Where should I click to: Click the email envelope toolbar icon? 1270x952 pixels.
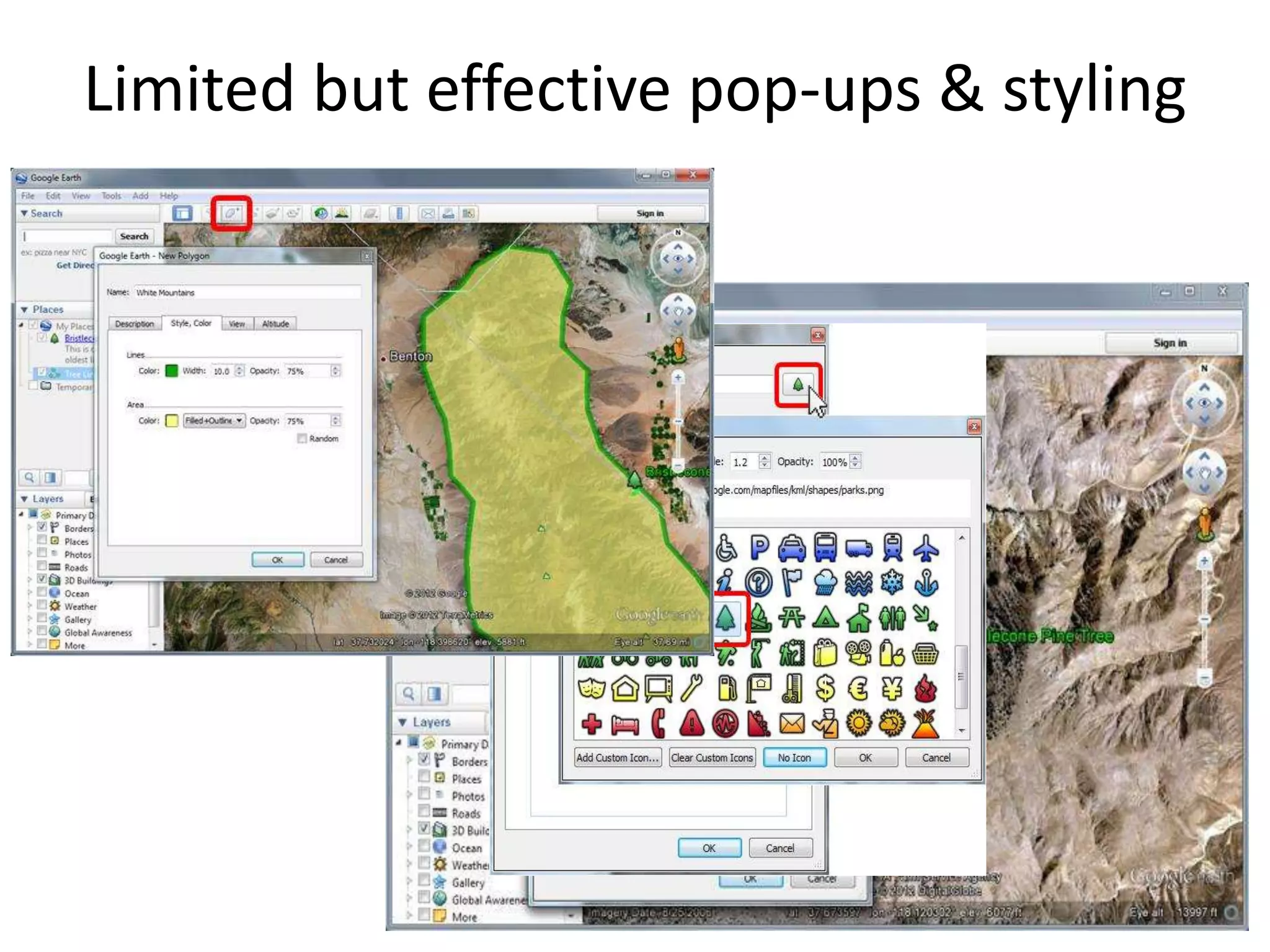(x=427, y=214)
